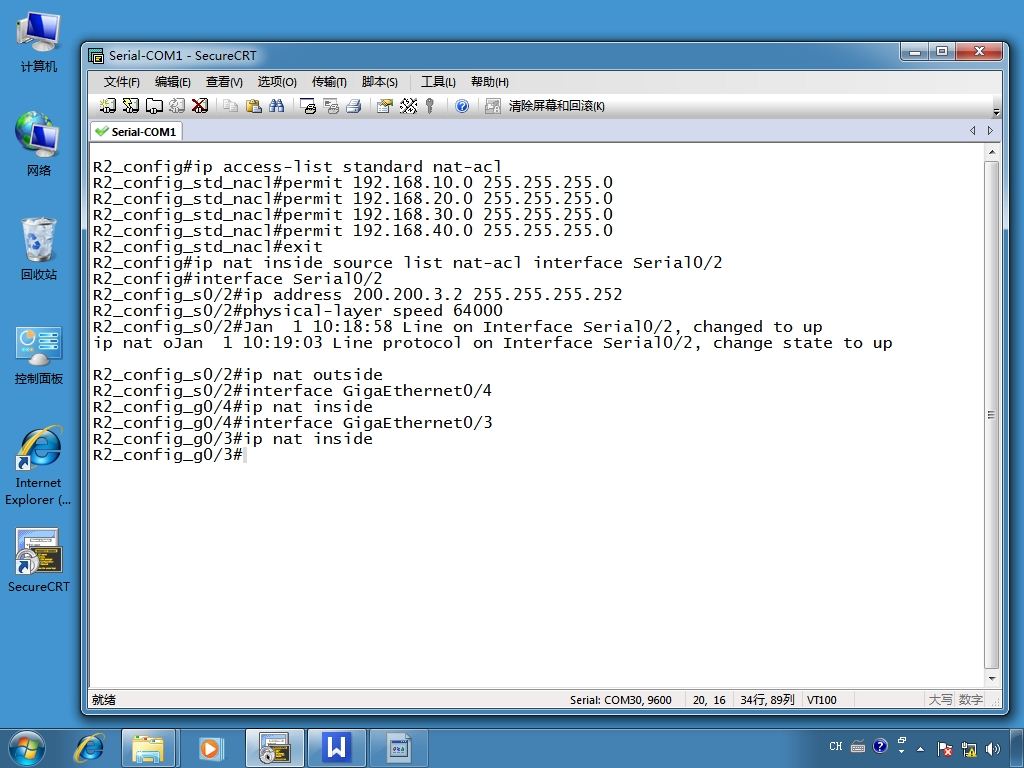
Task: Open Session Options from the toolbar icon
Action: click(385, 106)
